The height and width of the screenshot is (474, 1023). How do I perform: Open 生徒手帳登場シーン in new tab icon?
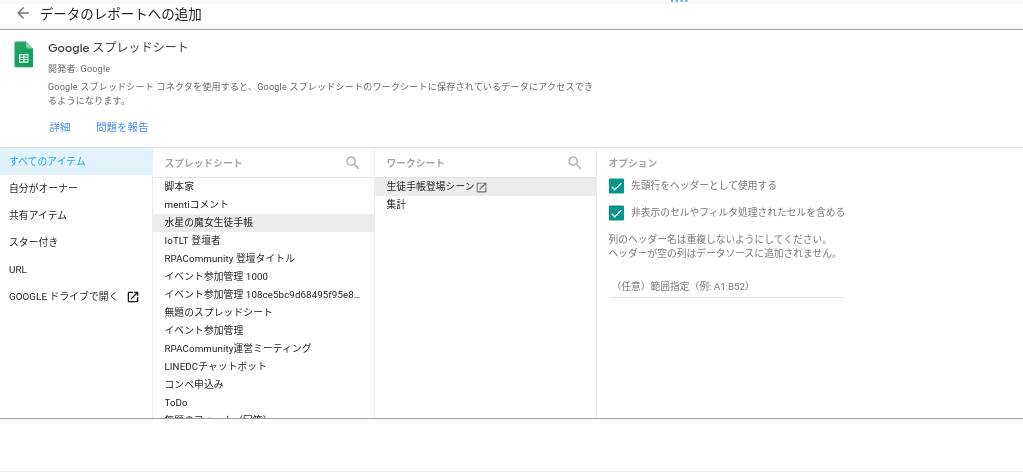point(482,187)
